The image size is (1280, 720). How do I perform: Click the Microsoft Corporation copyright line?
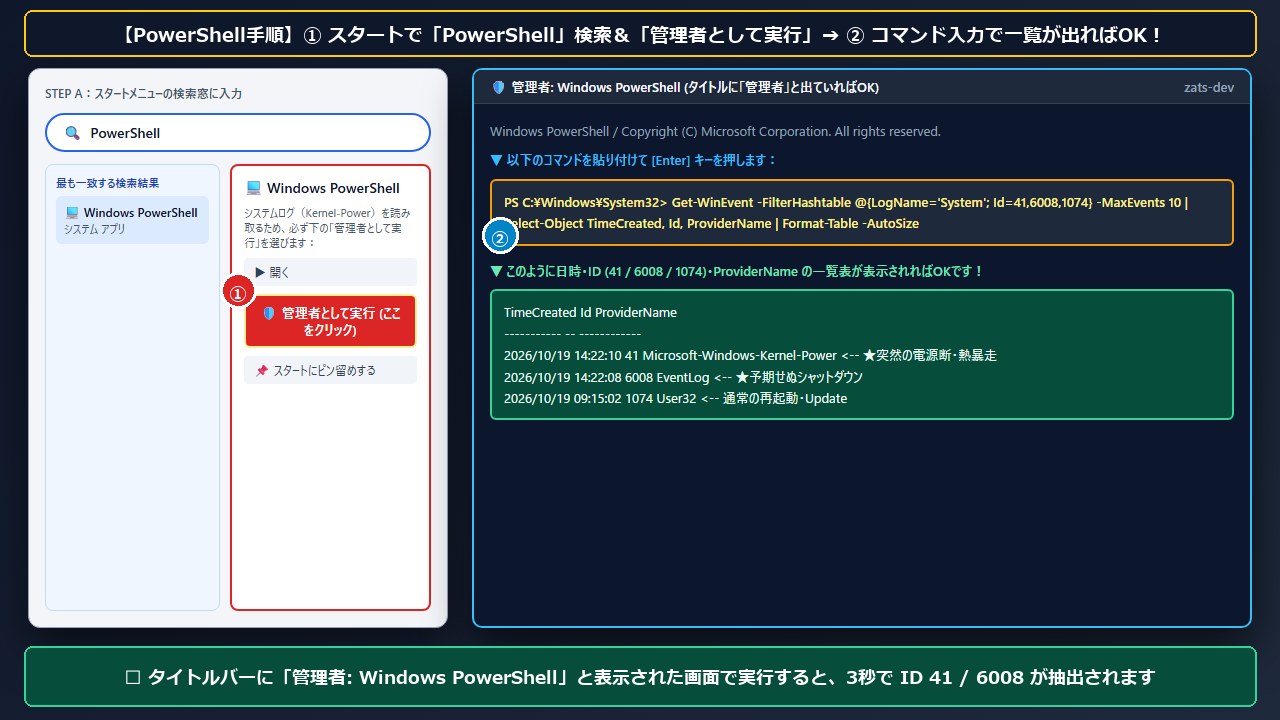point(715,131)
